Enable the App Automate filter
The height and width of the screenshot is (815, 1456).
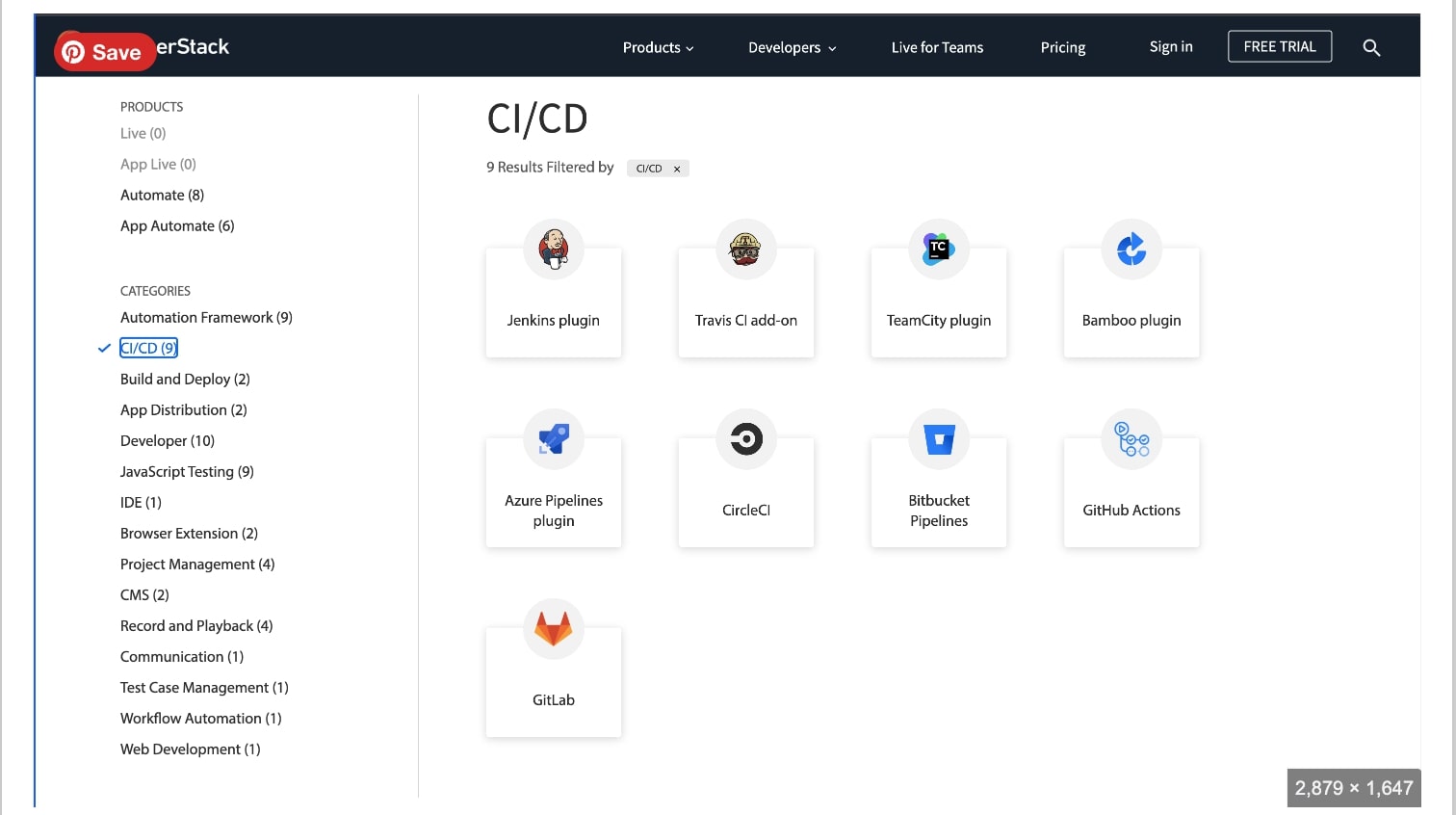tap(177, 225)
